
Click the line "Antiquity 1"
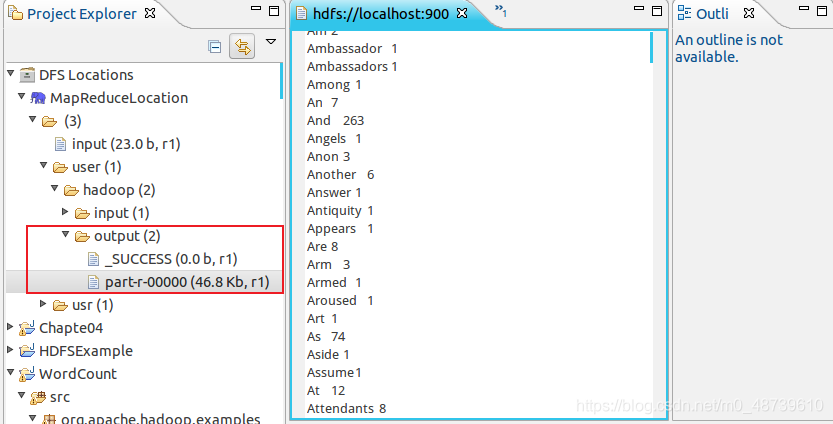click(x=340, y=211)
